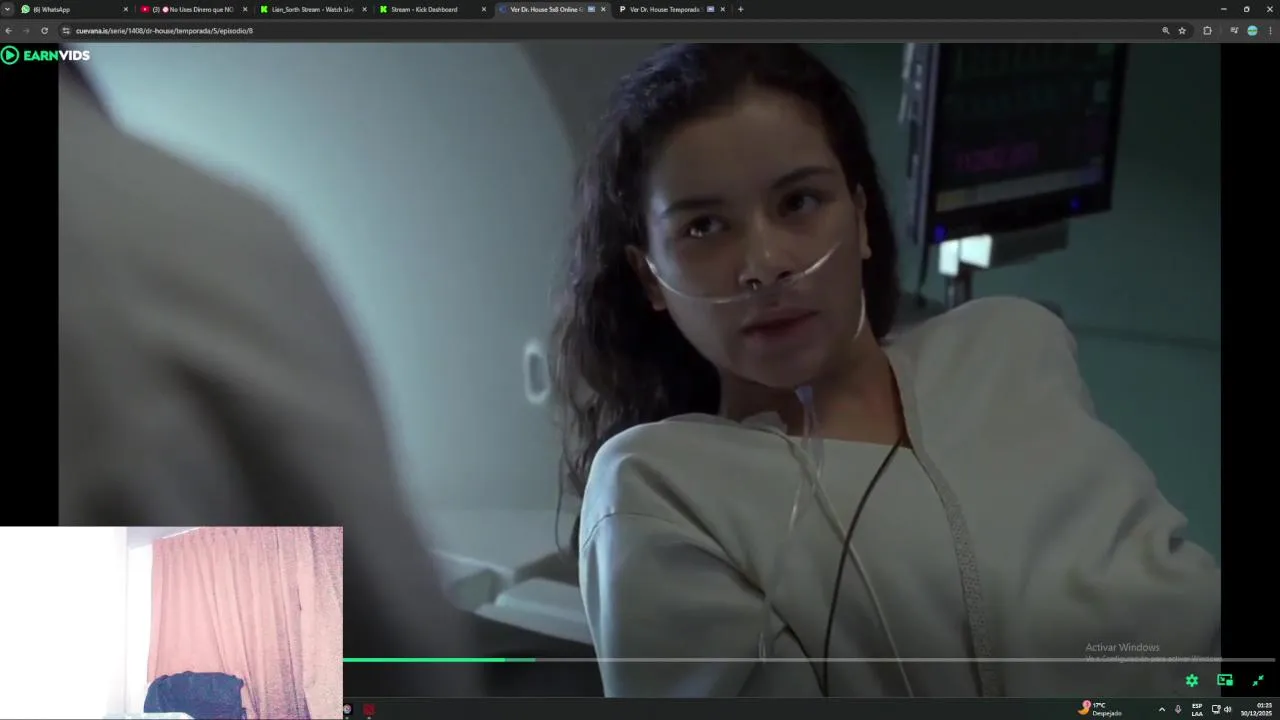Open the browser extensions menu
Viewport: 1280px width, 720px height.
1207,31
